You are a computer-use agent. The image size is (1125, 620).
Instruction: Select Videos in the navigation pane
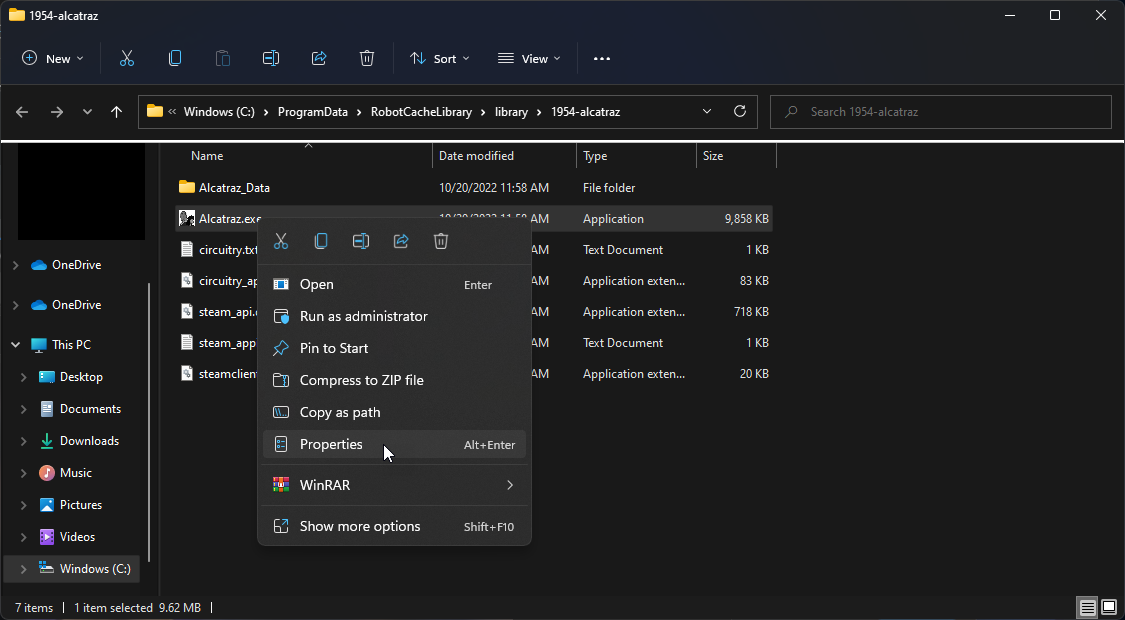point(77,537)
